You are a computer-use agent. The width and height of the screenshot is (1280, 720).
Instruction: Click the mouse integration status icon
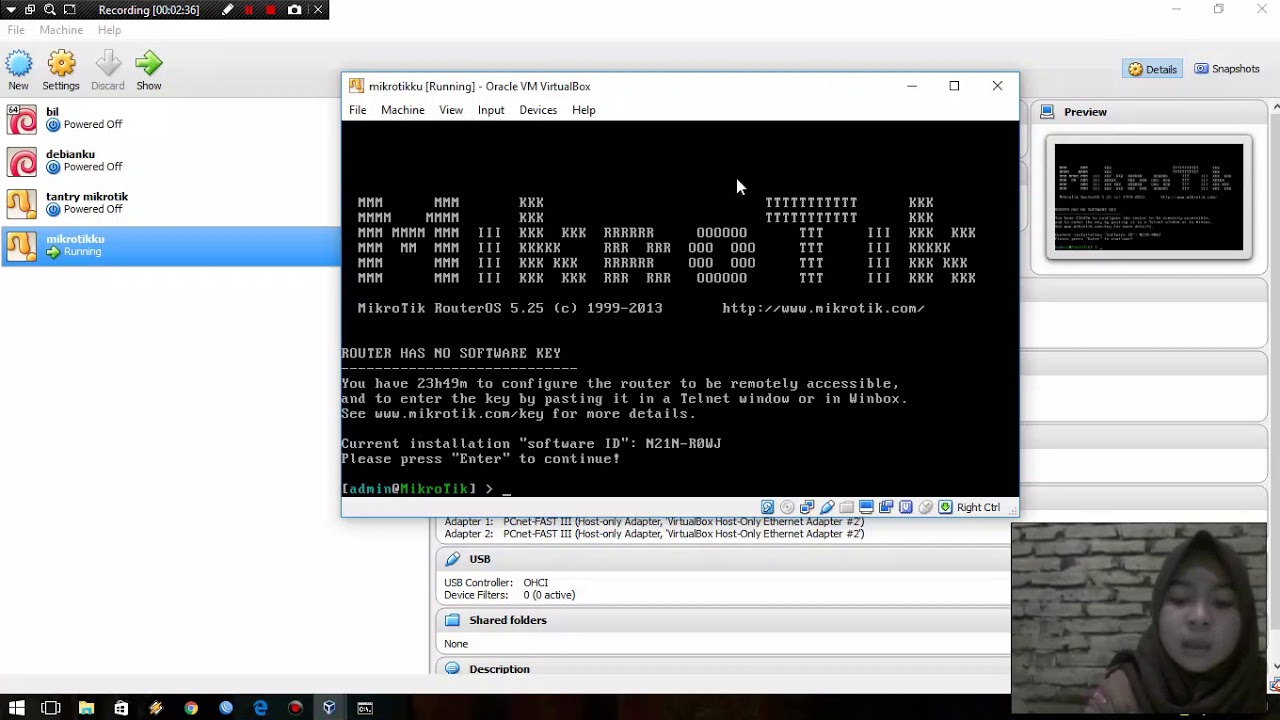coord(925,507)
